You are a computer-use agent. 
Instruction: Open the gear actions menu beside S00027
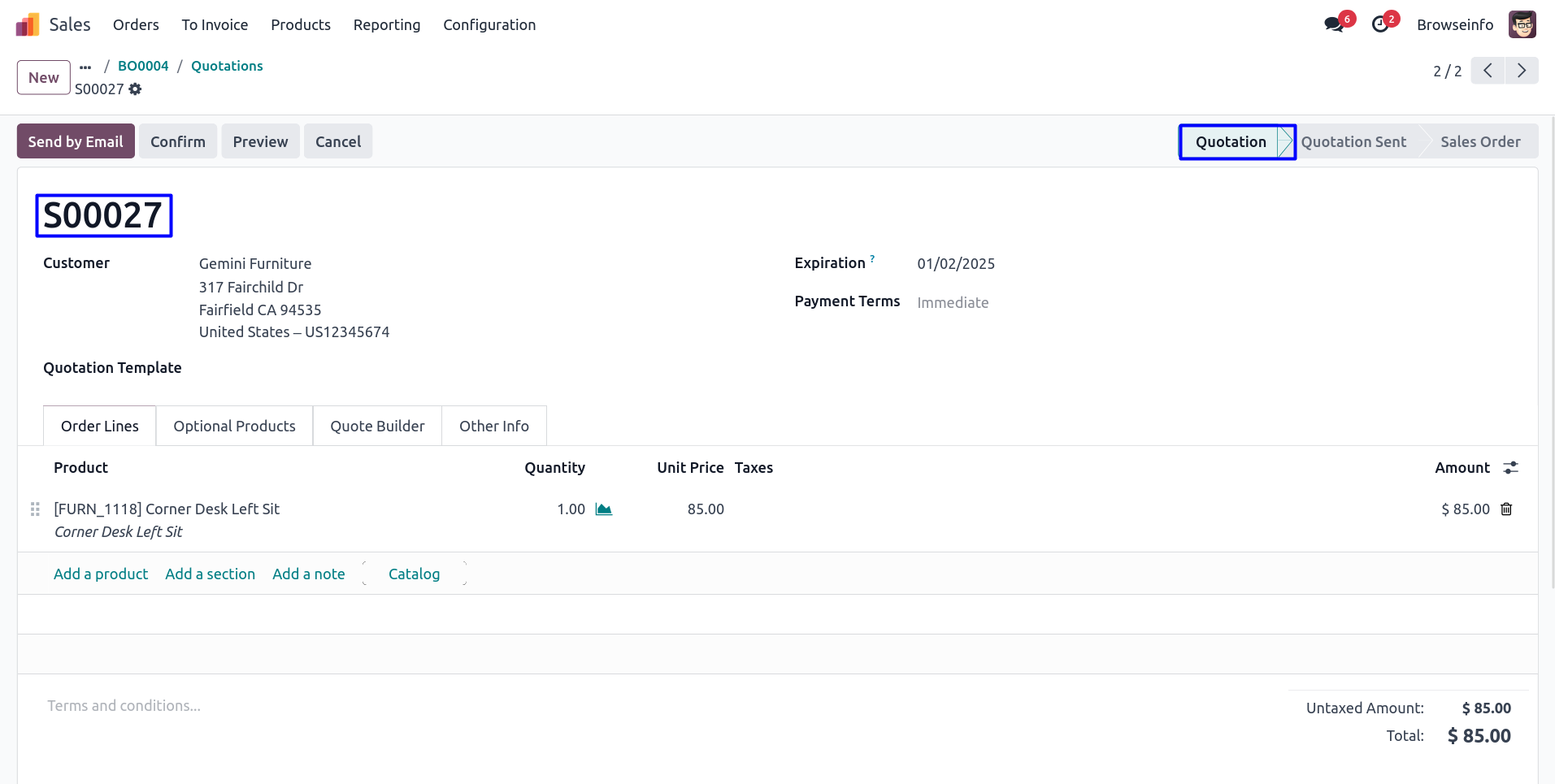point(135,89)
